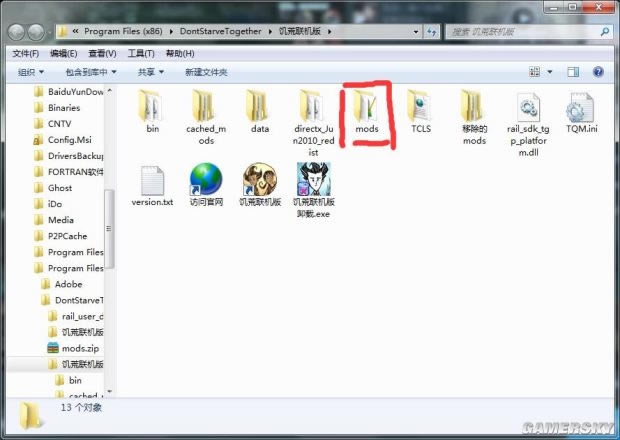Expand the 组织 dropdown
The image size is (620, 440).
click(x=33, y=72)
